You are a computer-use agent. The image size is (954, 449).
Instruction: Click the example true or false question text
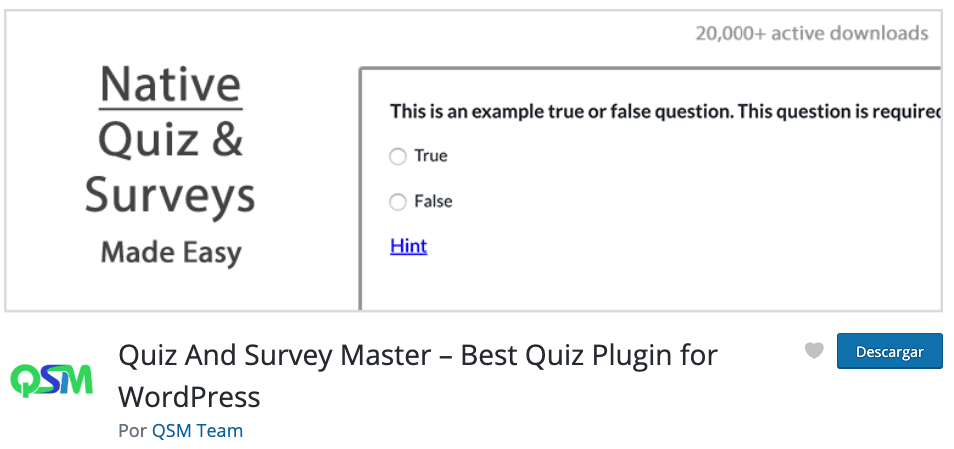665,112
